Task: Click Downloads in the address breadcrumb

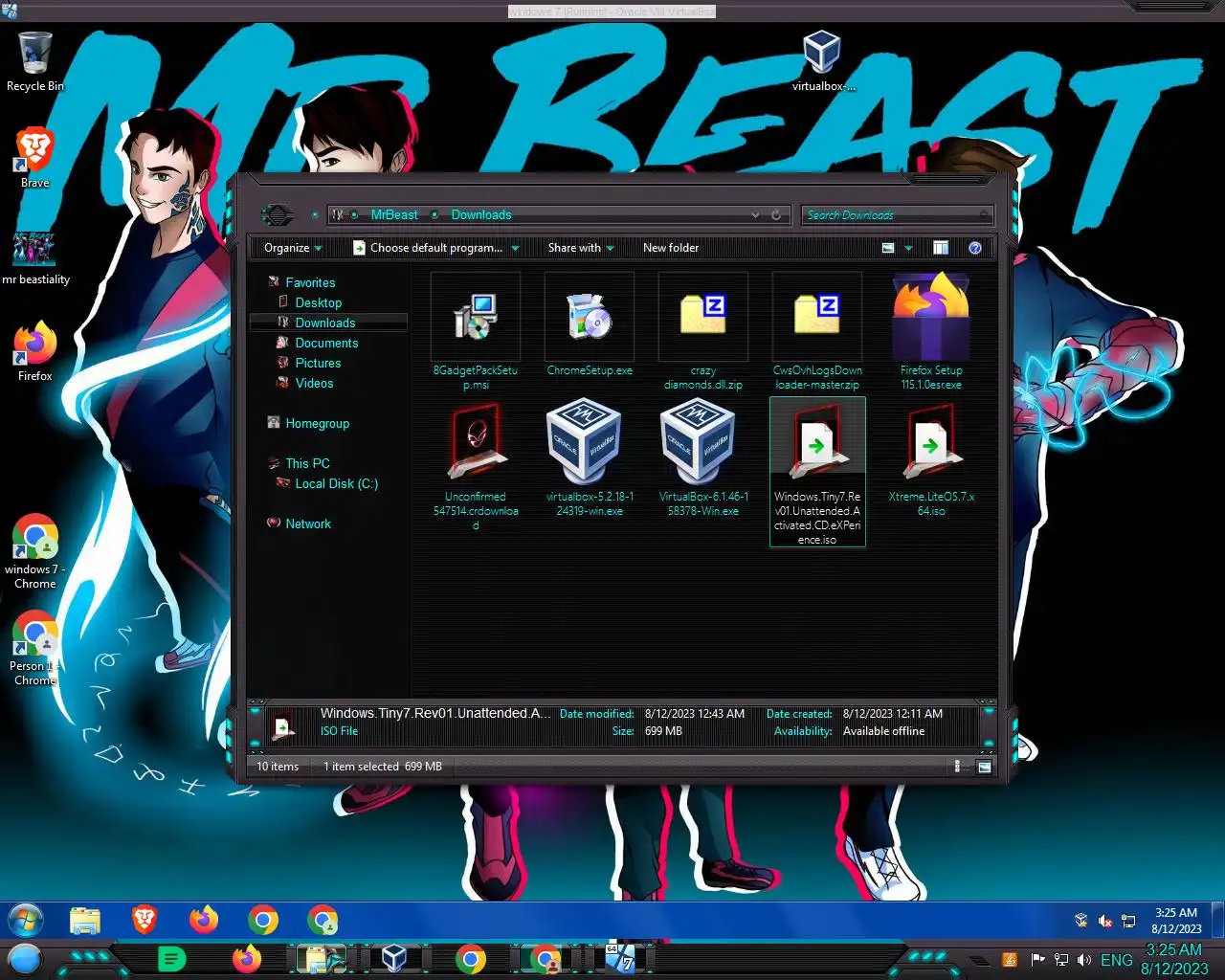Action: tap(481, 215)
